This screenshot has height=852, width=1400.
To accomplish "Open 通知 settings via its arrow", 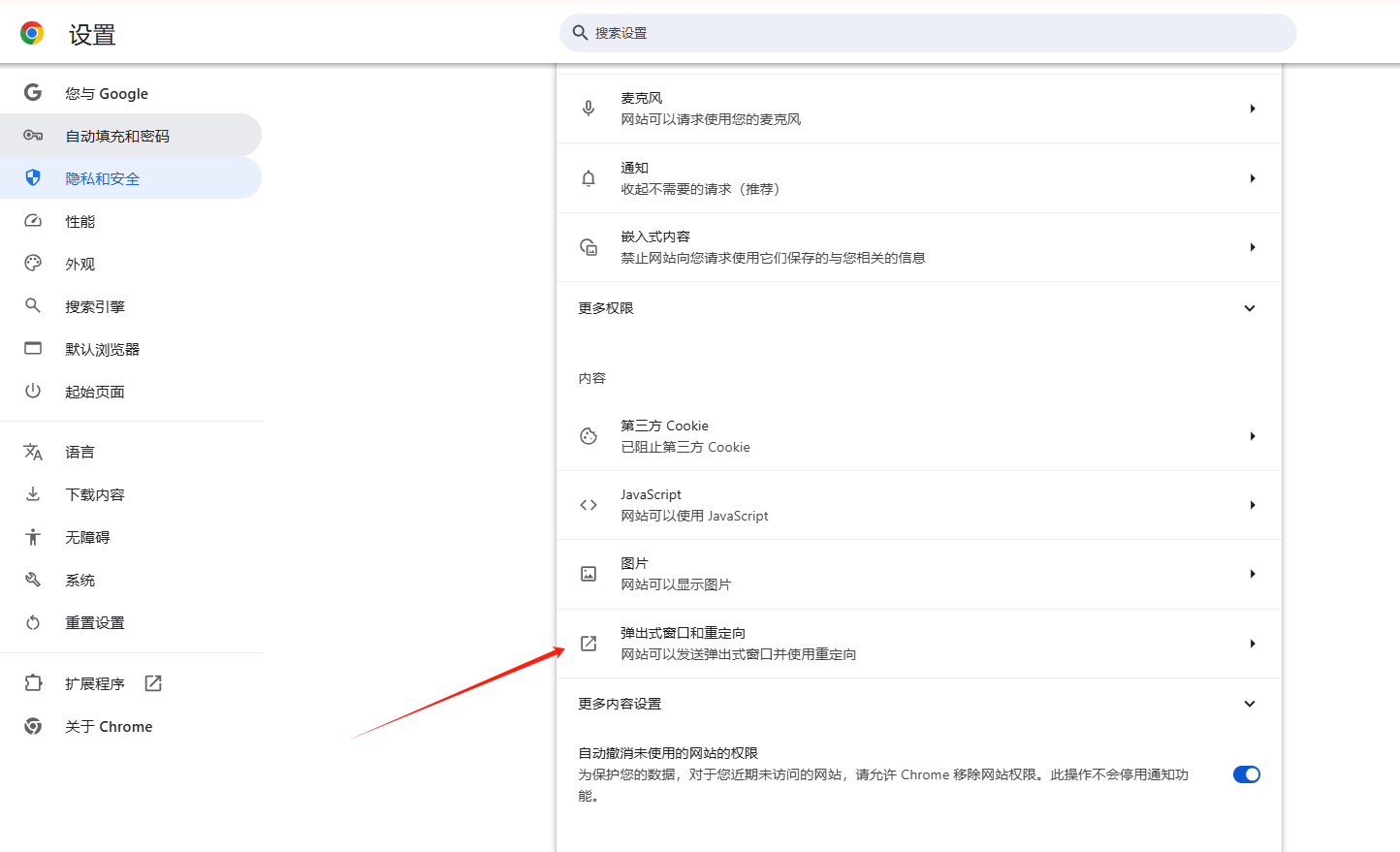I will pos(1253,178).
